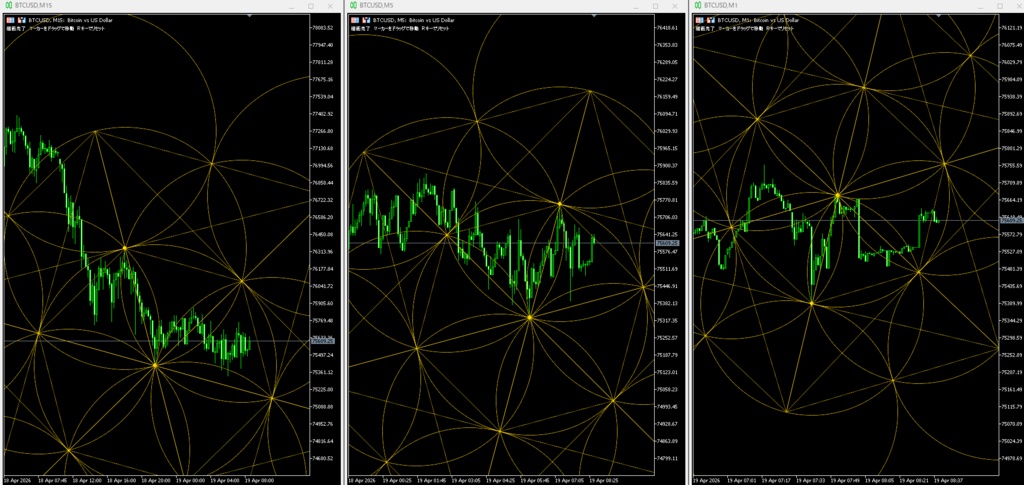Select the upper bright marker dot in M5 chart
The image size is (1024, 485).
[560, 204]
